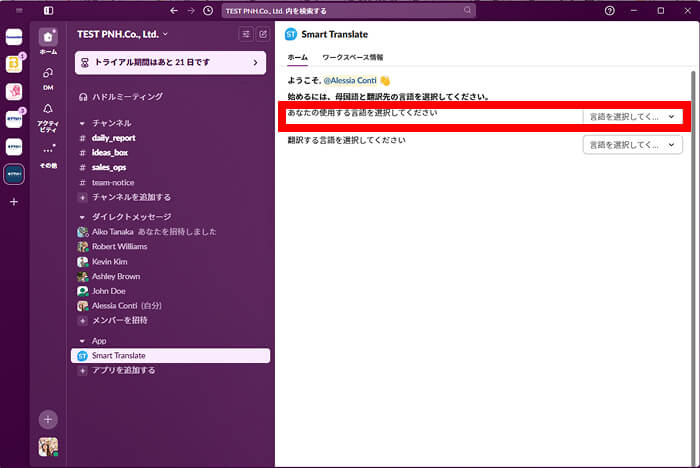Image resolution: width=700 pixels, height=468 pixels.
Task: Click the vertical scrollbar in app pane
Action: point(693,268)
